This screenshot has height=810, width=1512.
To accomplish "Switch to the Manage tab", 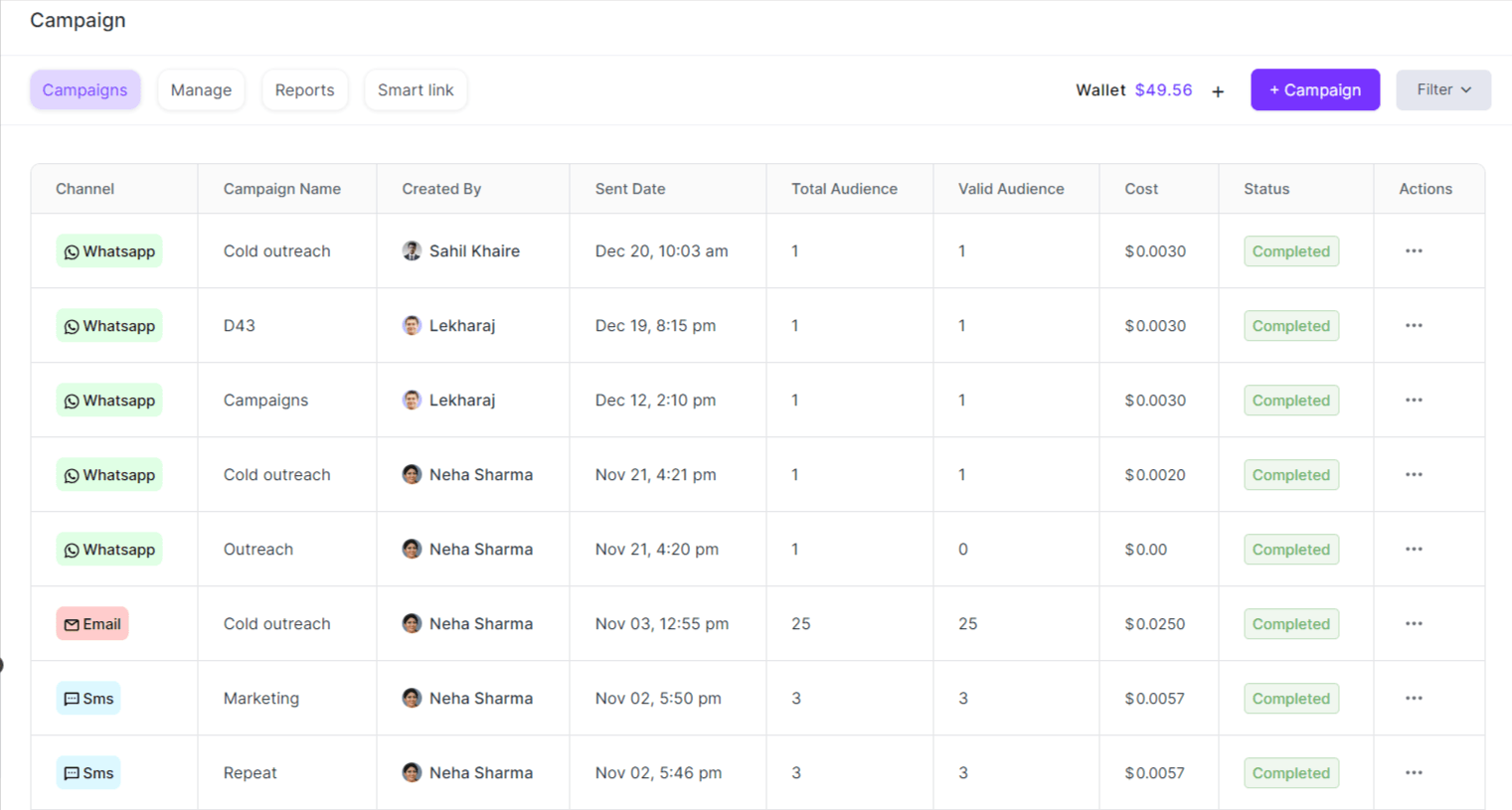I will [x=201, y=89].
